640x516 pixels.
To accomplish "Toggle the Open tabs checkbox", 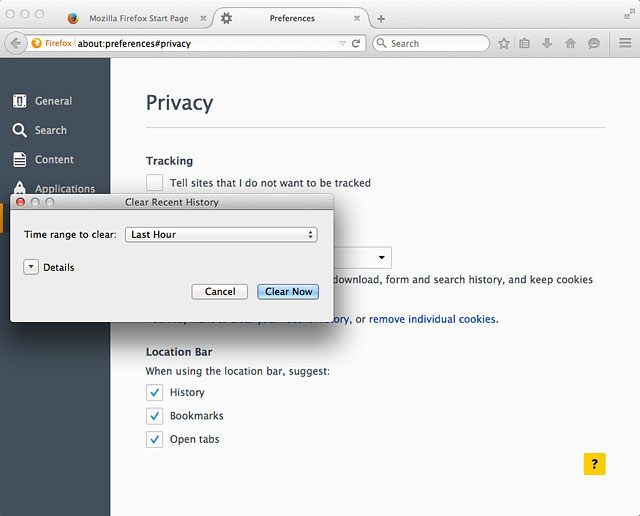I will point(154,439).
